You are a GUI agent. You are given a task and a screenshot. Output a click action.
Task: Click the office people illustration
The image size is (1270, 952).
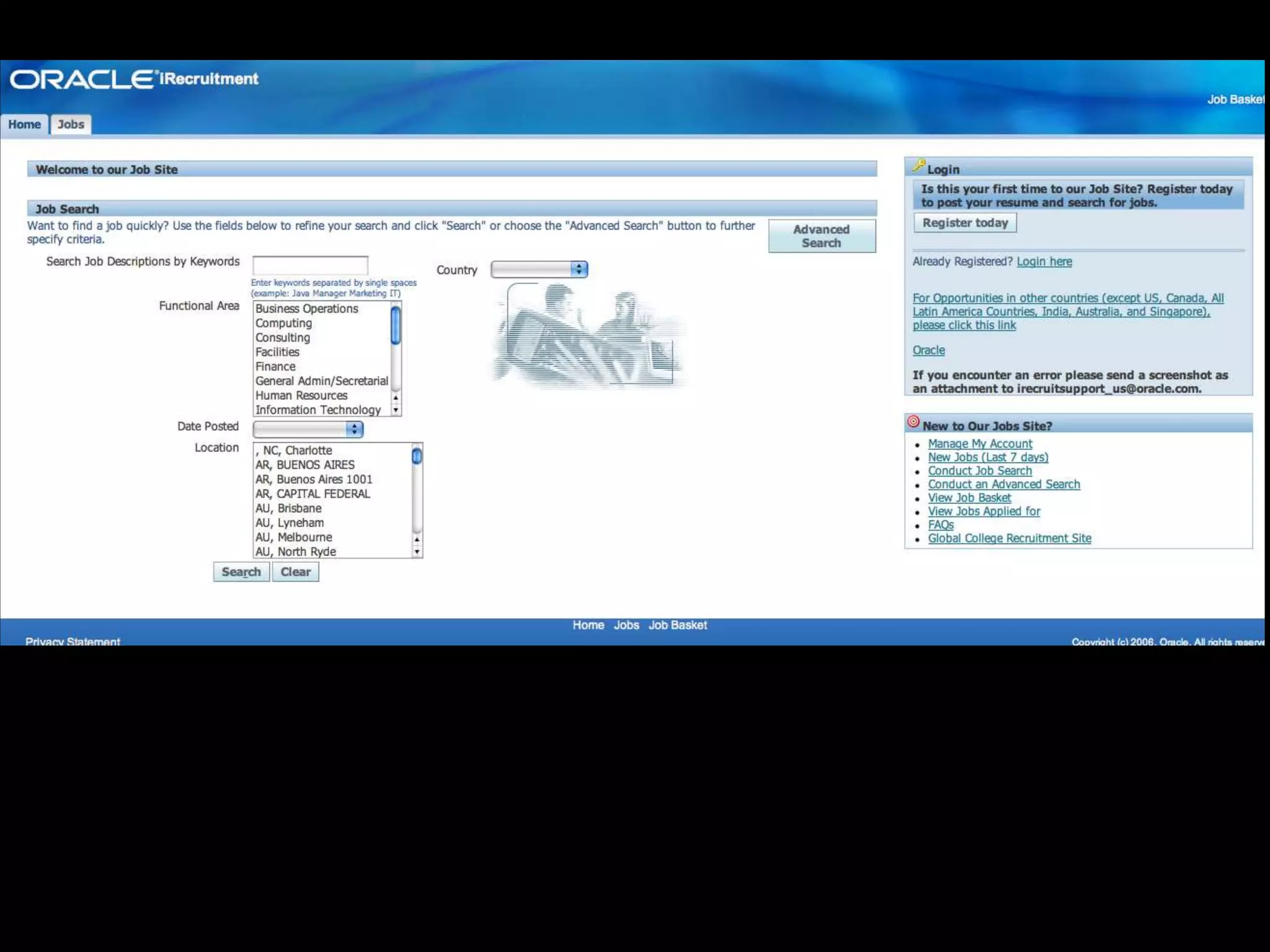(x=588, y=335)
